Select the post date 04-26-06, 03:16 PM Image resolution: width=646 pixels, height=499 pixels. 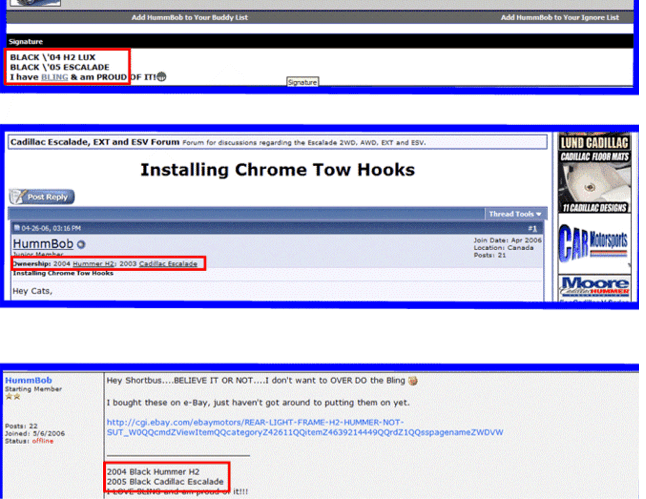[x=51, y=228]
